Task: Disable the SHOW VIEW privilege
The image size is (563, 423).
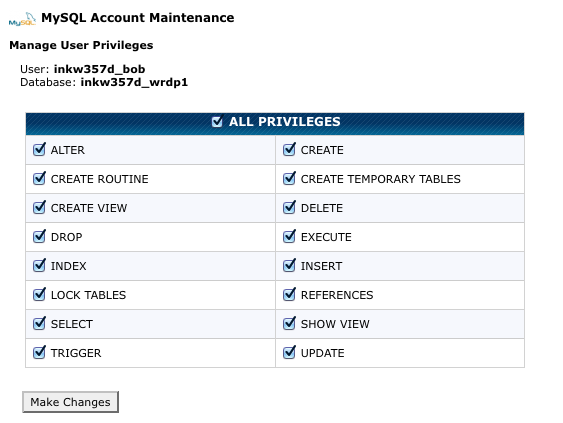Action: pyautogui.click(x=289, y=324)
